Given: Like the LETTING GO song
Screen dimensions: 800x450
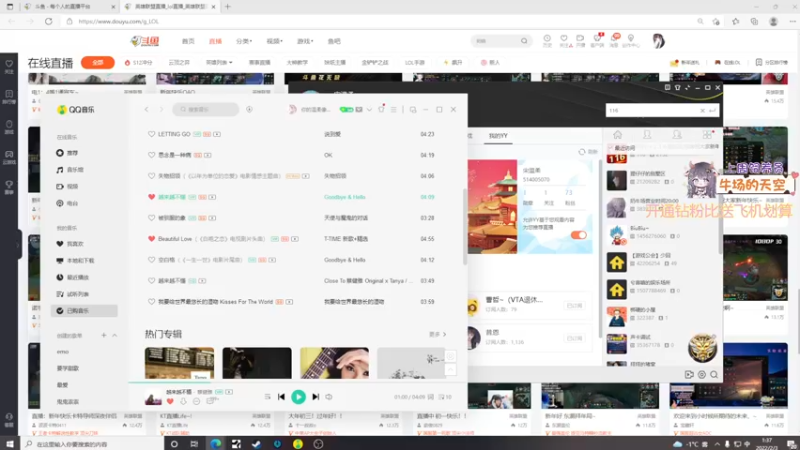Looking at the screenshot, I should [x=151, y=134].
